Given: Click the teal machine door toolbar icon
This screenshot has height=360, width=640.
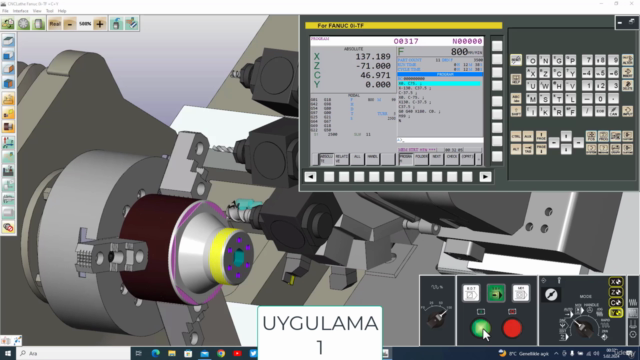Looking at the screenshot, I should (116, 24).
